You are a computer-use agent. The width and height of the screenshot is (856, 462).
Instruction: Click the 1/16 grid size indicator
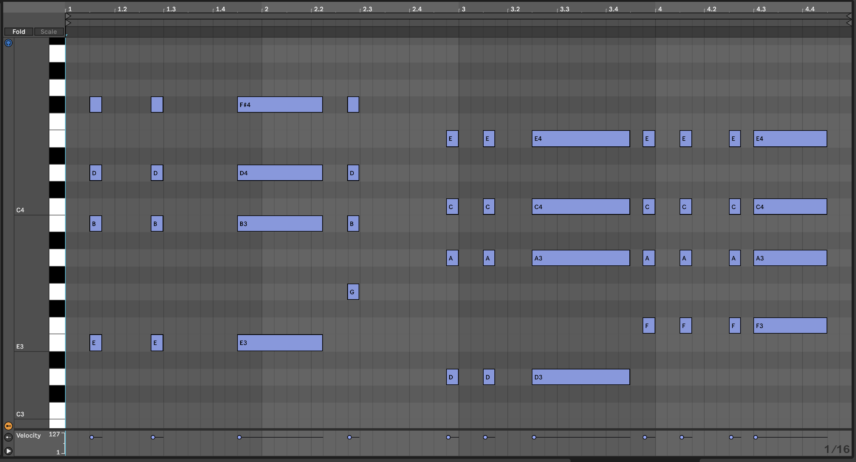click(836, 449)
